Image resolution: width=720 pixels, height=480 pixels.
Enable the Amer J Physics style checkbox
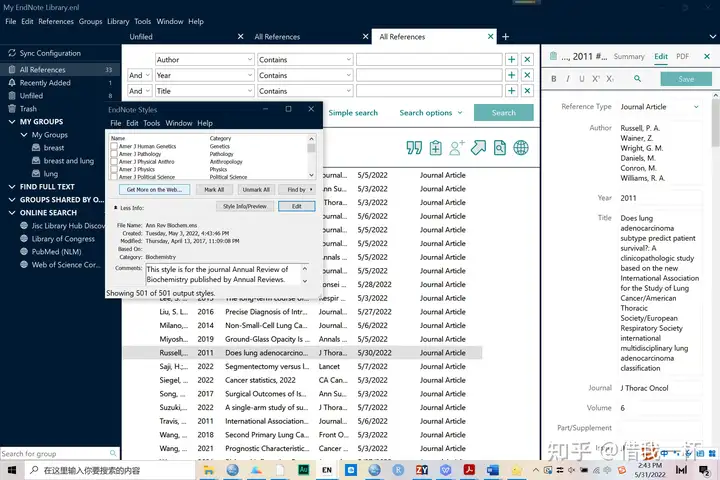(114, 169)
